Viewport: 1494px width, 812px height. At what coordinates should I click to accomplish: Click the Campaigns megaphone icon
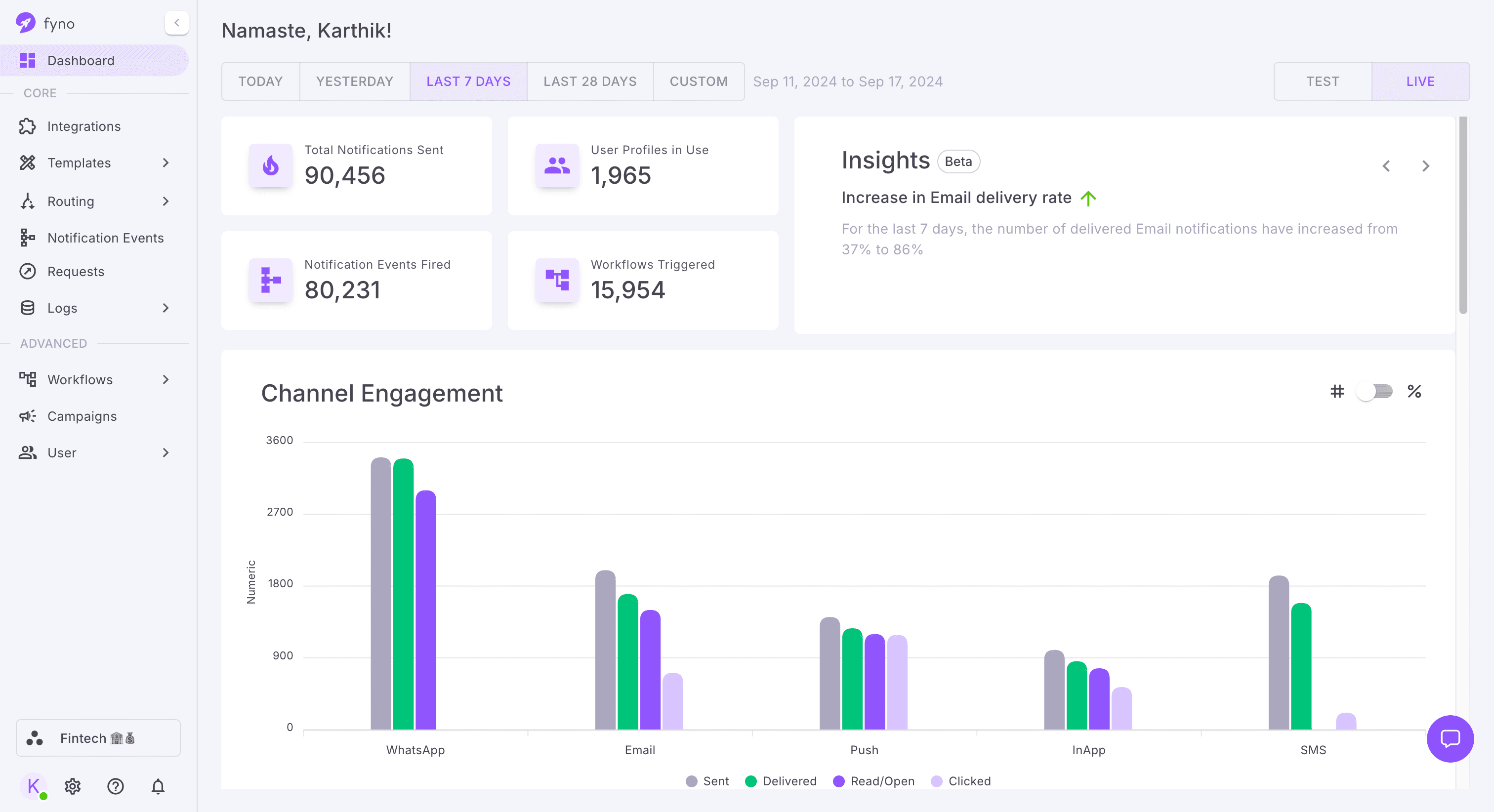coord(27,416)
